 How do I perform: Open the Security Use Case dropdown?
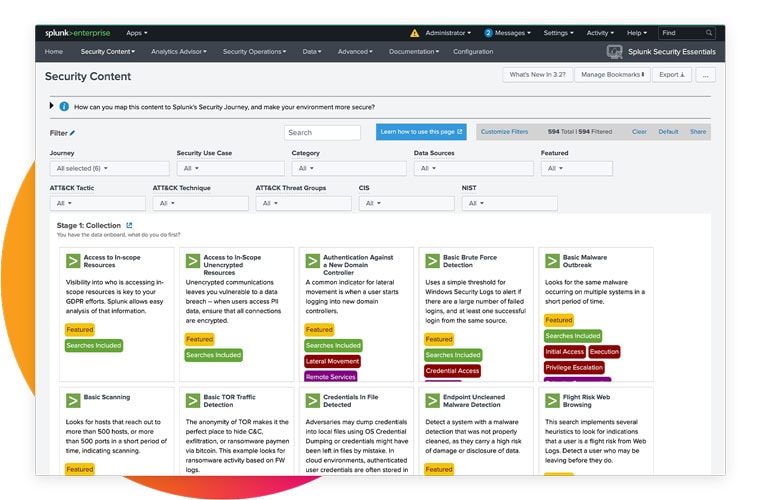click(x=230, y=169)
